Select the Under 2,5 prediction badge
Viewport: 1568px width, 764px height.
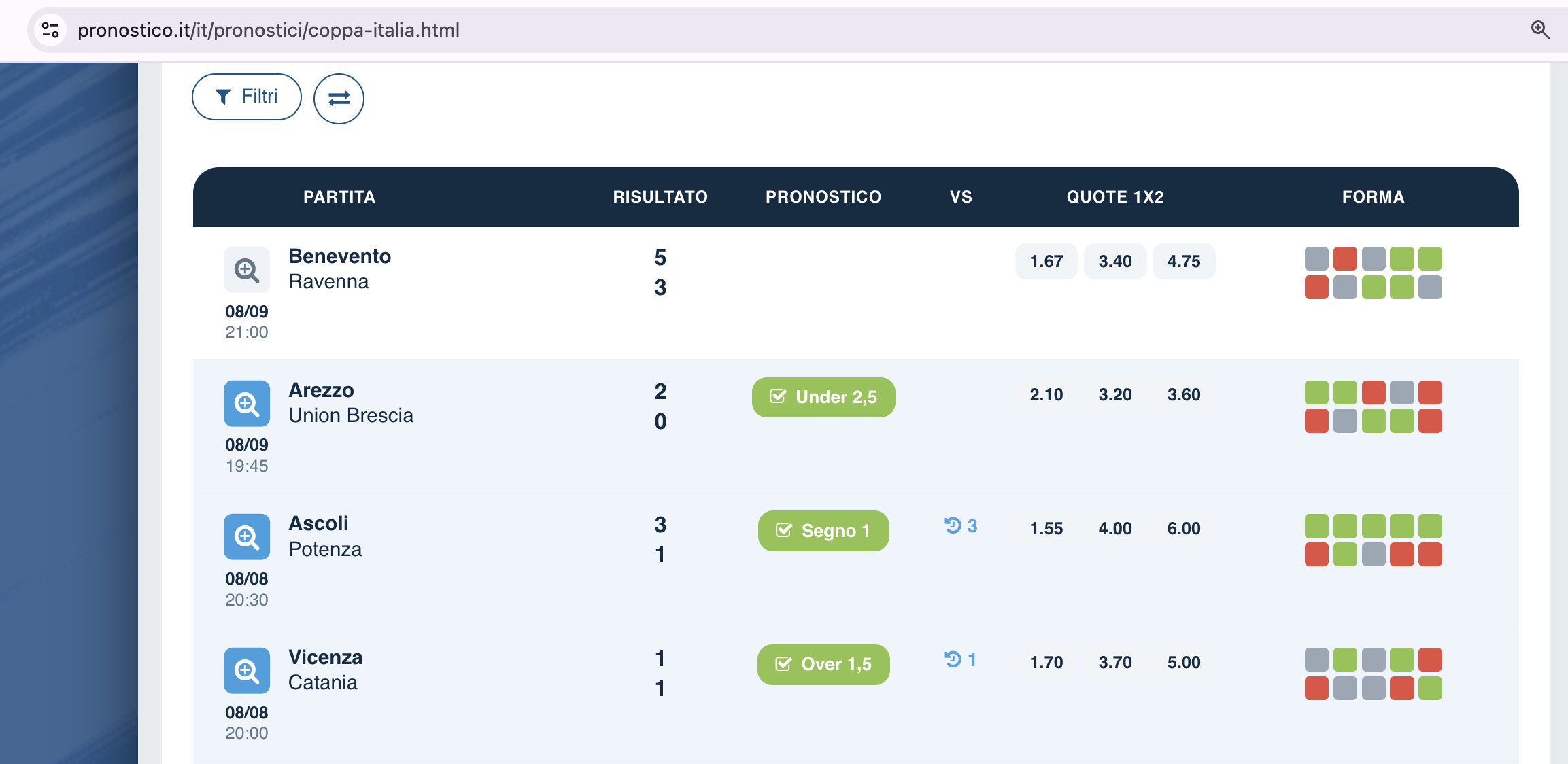[823, 397]
